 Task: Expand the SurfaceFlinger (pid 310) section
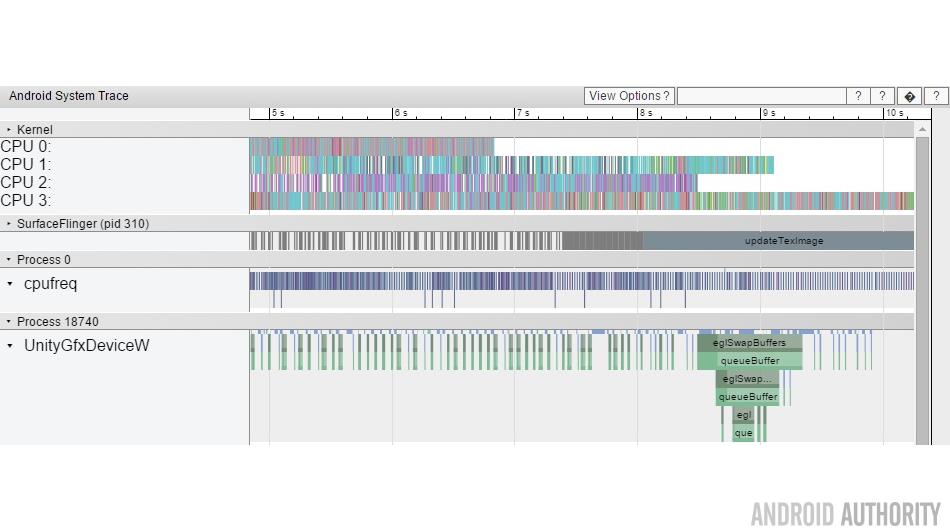9,224
